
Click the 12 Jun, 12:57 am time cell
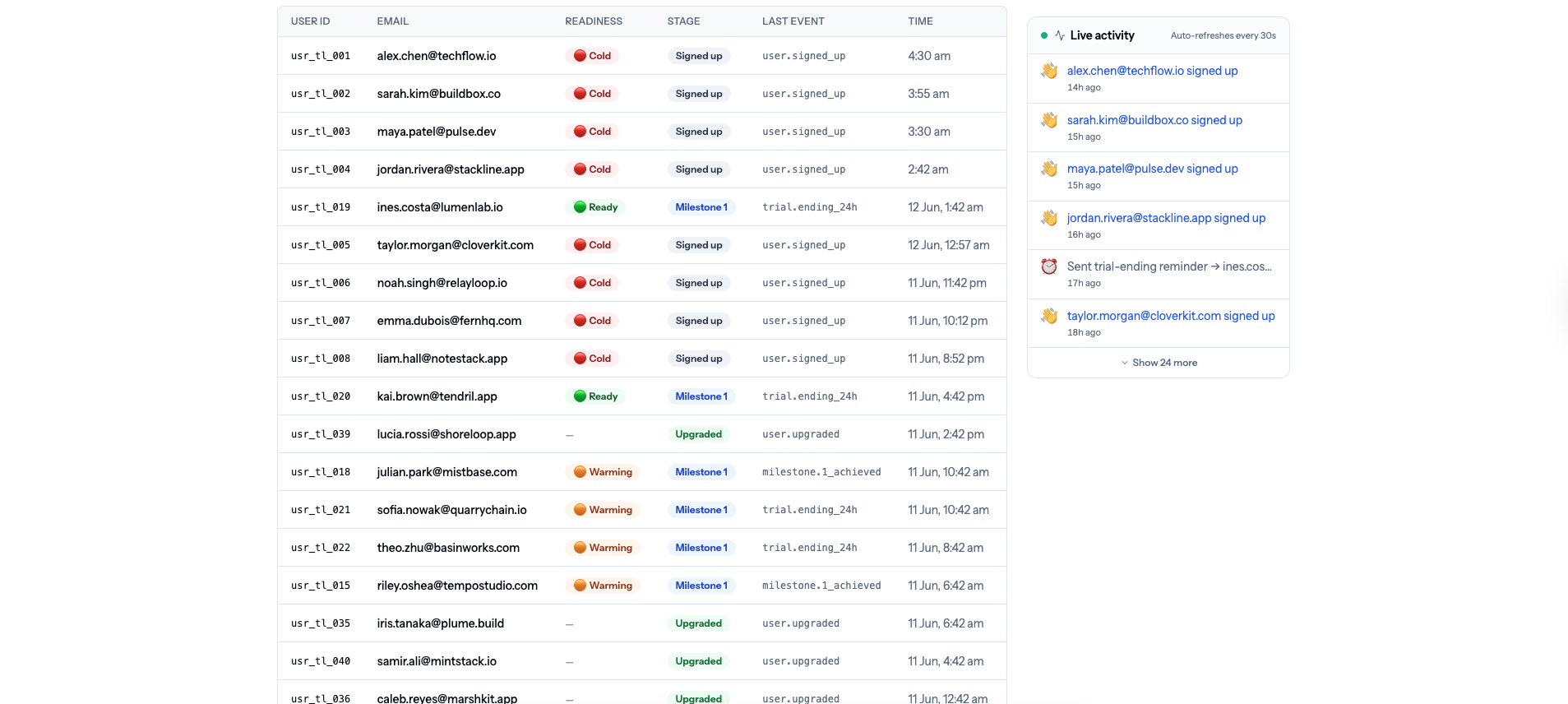(x=949, y=245)
